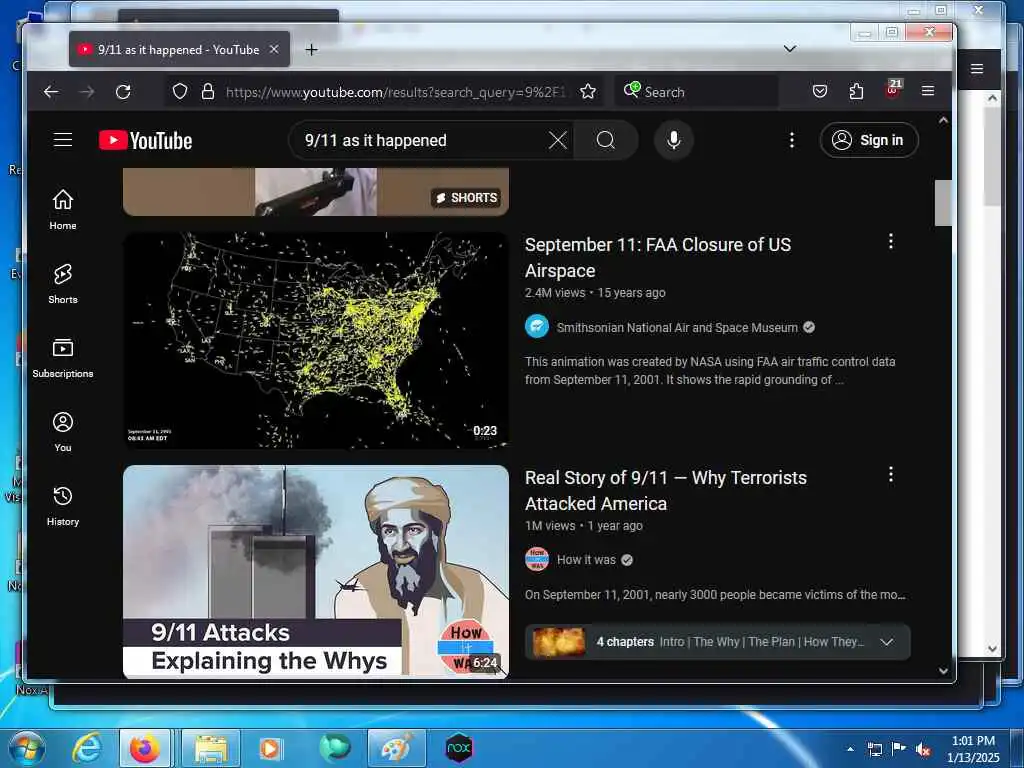
Task: Open Shorts from sidebar
Action: coord(63,283)
